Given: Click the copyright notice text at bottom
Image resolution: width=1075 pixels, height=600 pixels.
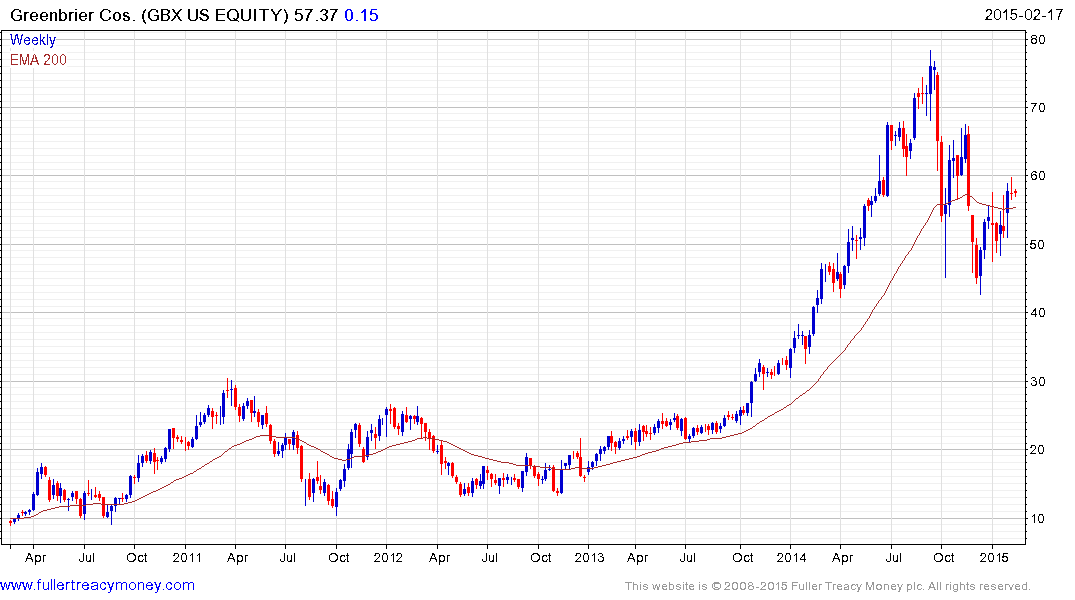Looking at the screenshot, I should pos(828,586).
